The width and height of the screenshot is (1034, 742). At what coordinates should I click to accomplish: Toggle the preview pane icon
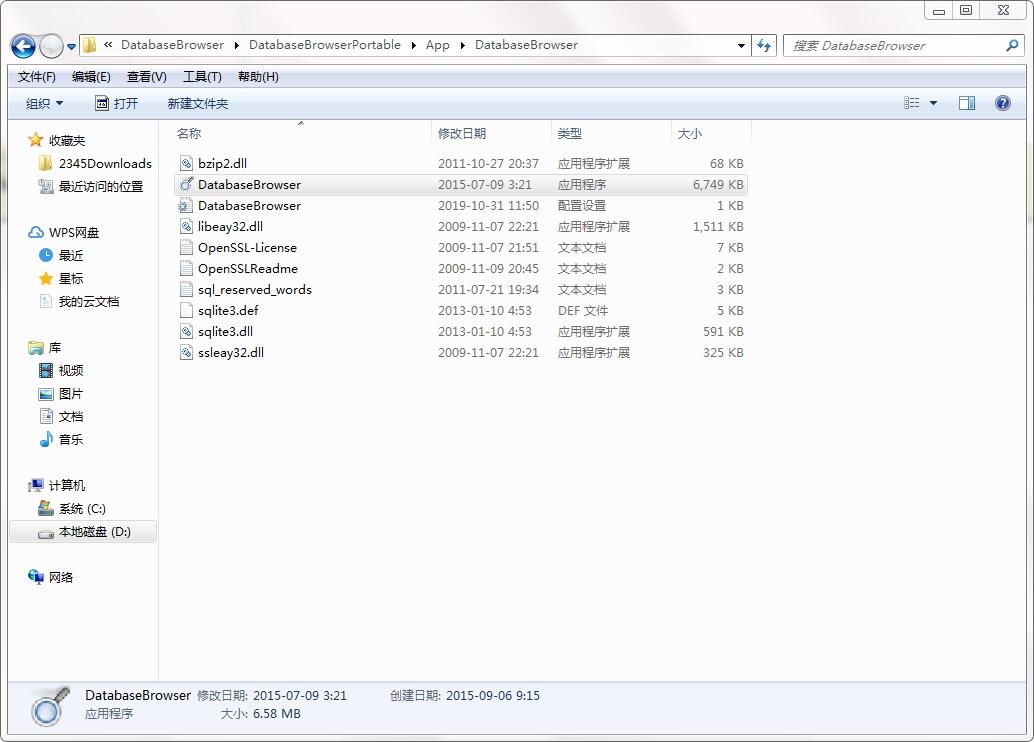(967, 103)
